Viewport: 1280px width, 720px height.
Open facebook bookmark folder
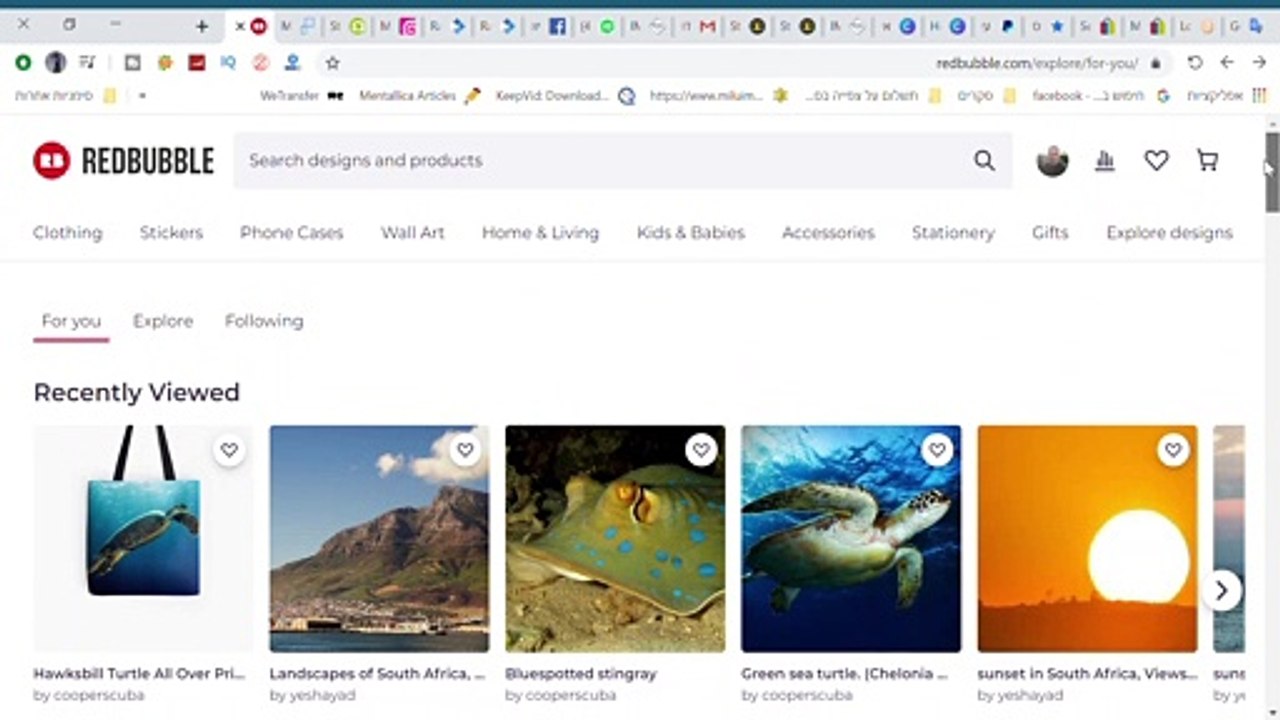point(1100,96)
